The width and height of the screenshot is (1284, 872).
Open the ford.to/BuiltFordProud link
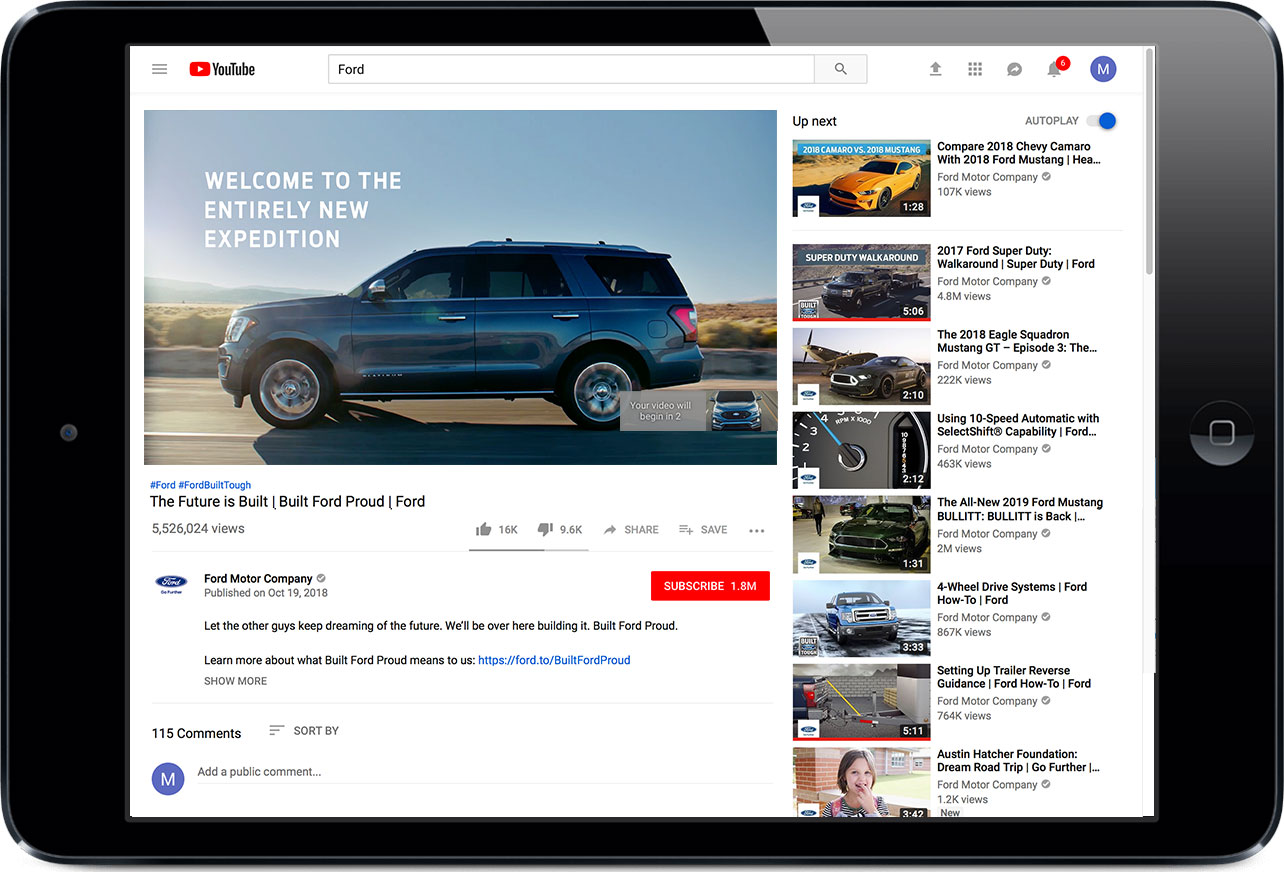[554, 660]
